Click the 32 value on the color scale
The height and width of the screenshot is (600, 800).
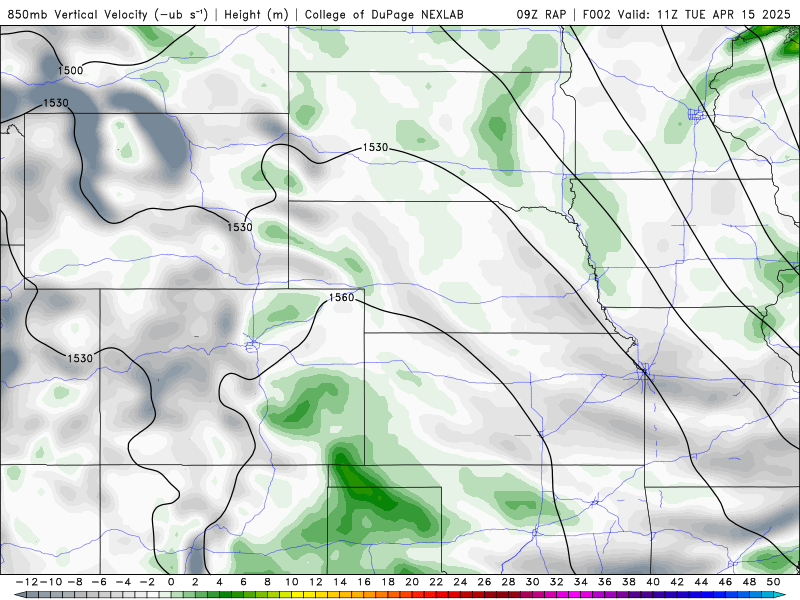coord(557,582)
